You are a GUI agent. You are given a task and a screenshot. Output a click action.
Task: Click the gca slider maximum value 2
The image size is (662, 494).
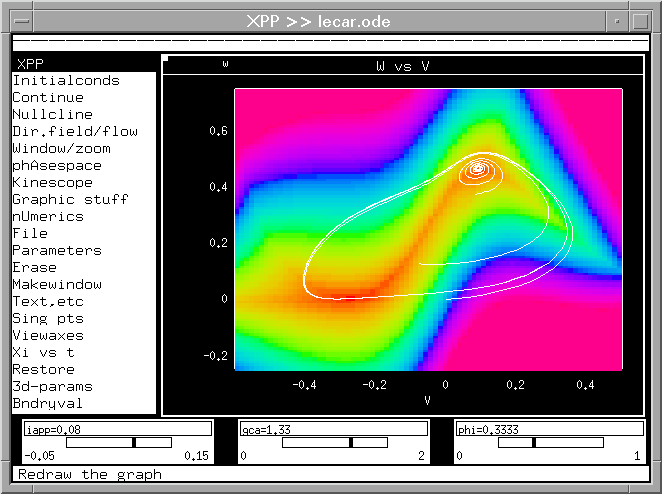pos(421,456)
